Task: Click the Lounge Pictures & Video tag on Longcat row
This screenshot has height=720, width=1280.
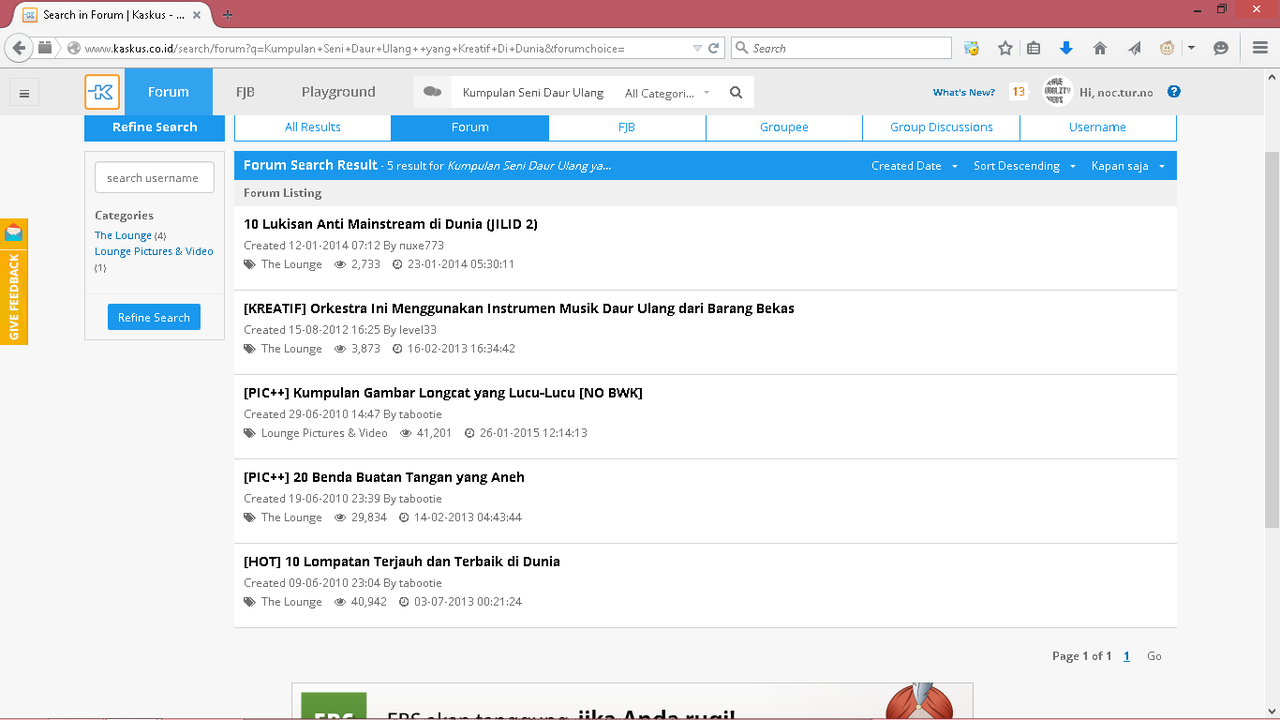Action: (x=324, y=434)
